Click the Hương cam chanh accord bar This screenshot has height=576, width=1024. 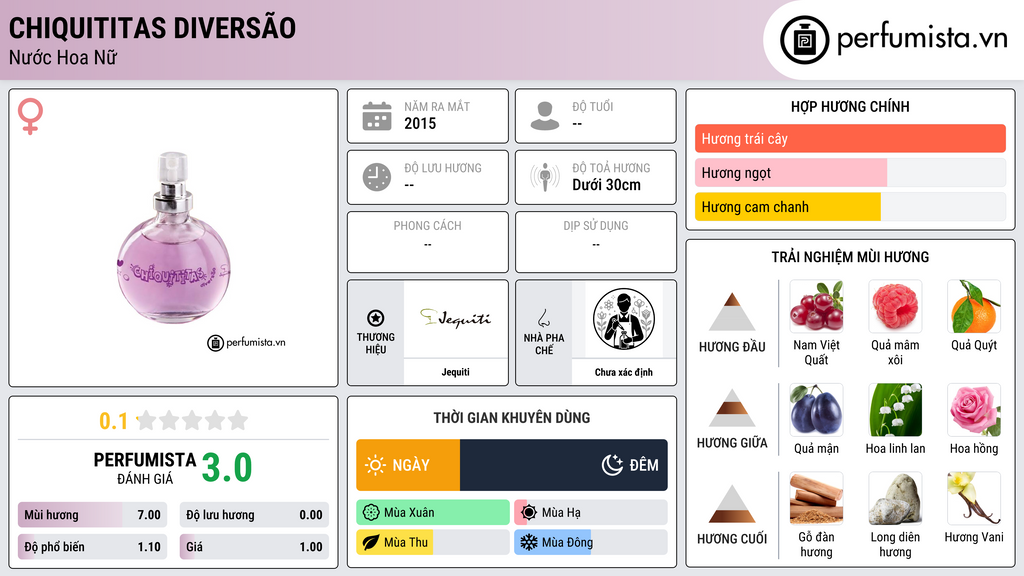point(850,206)
